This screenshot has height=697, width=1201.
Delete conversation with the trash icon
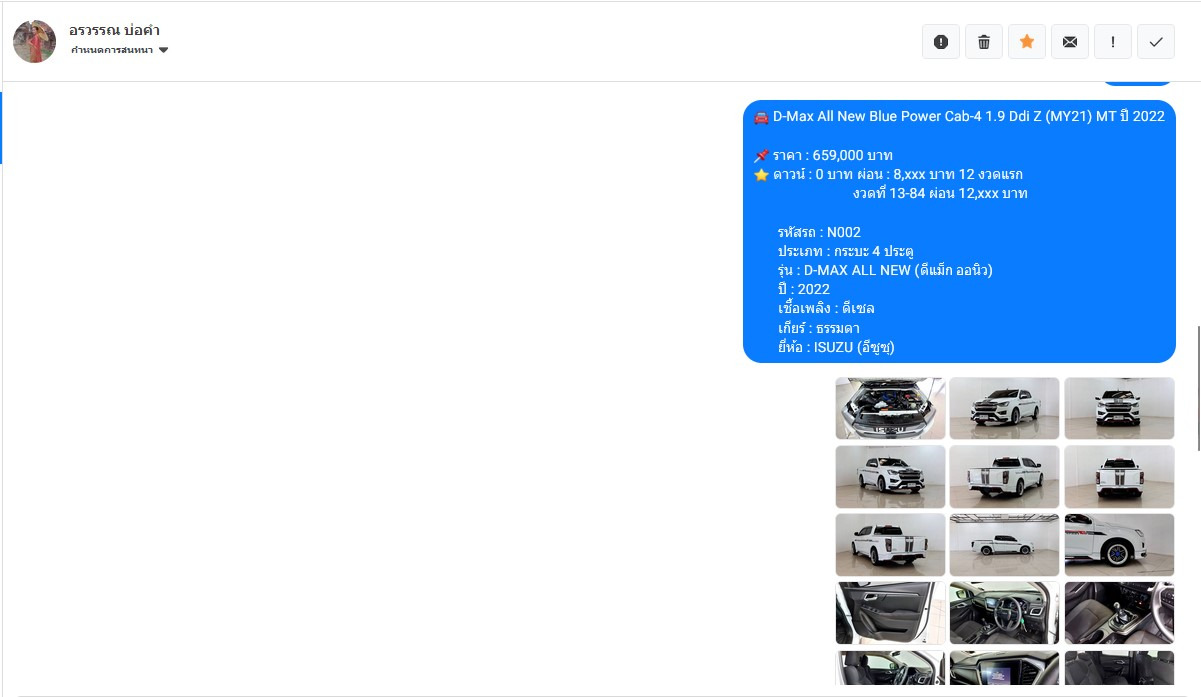pos(983,42)
